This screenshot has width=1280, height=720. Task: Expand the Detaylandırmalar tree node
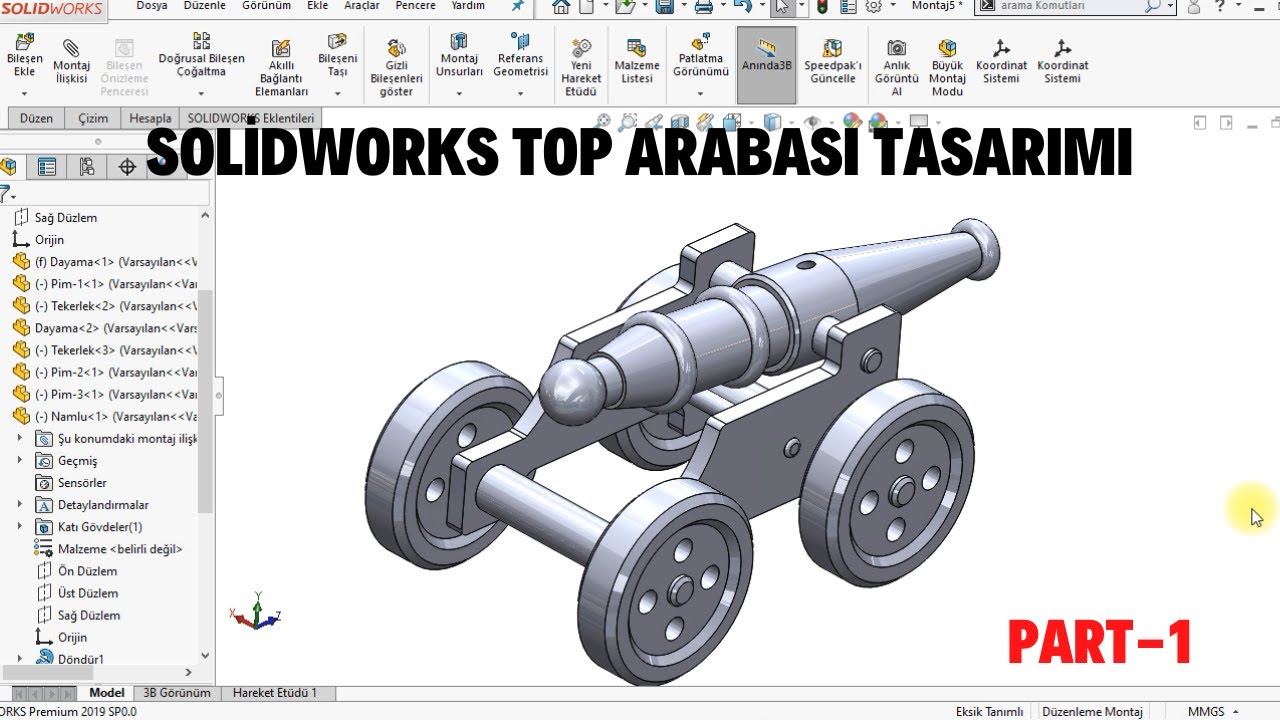pos(19,504)
